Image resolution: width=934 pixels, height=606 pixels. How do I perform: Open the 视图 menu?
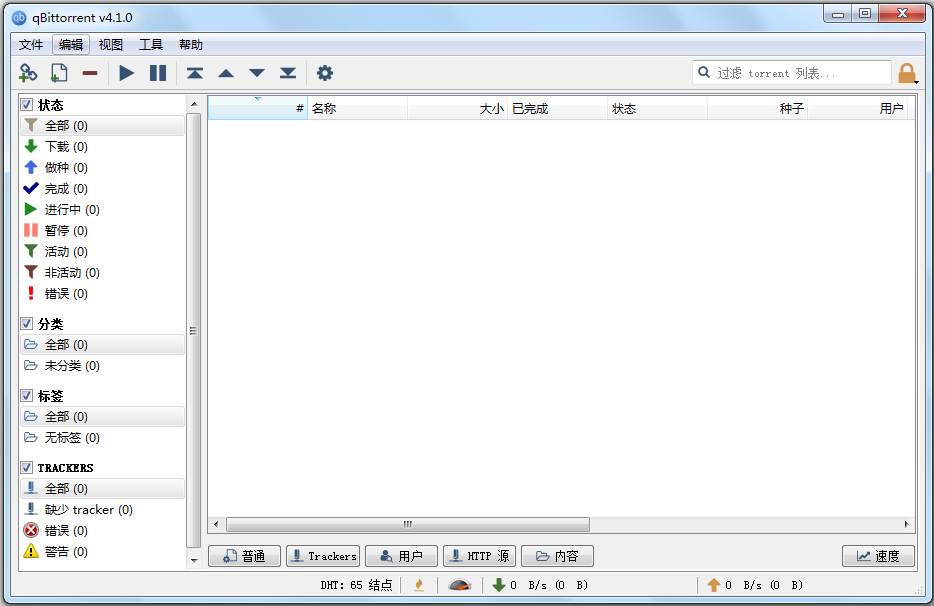(111, 45)
